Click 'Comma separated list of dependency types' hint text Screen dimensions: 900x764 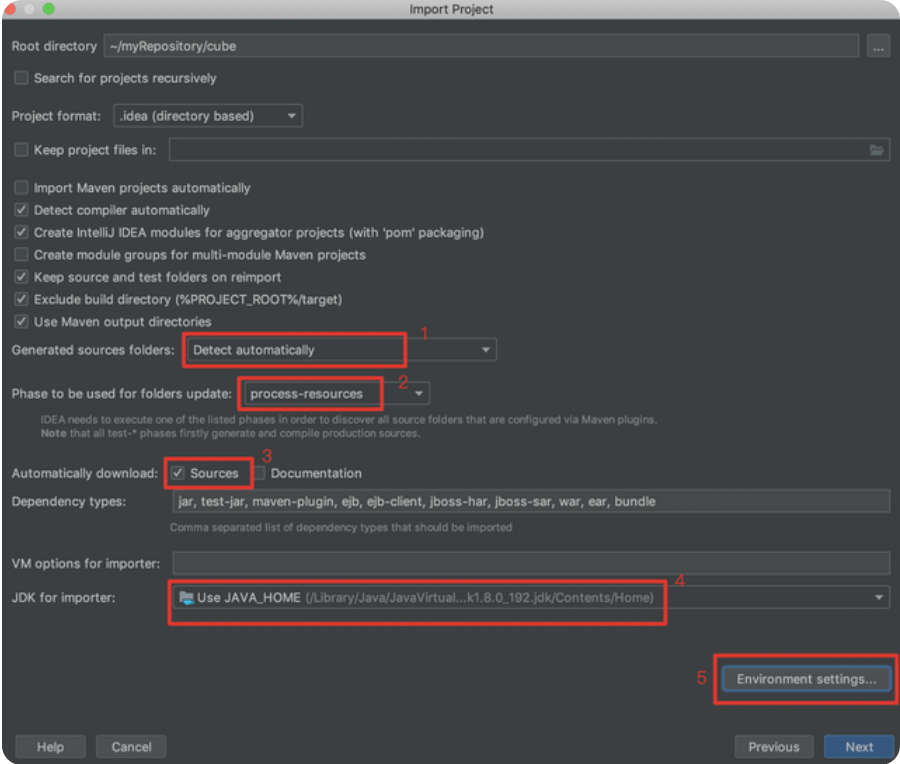(x=341, y=528)
